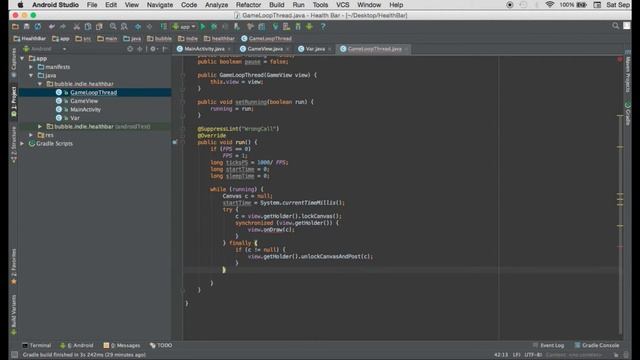Click the Synchronize toolbar icon
This screenshot has width=640, height=360.
38,27
